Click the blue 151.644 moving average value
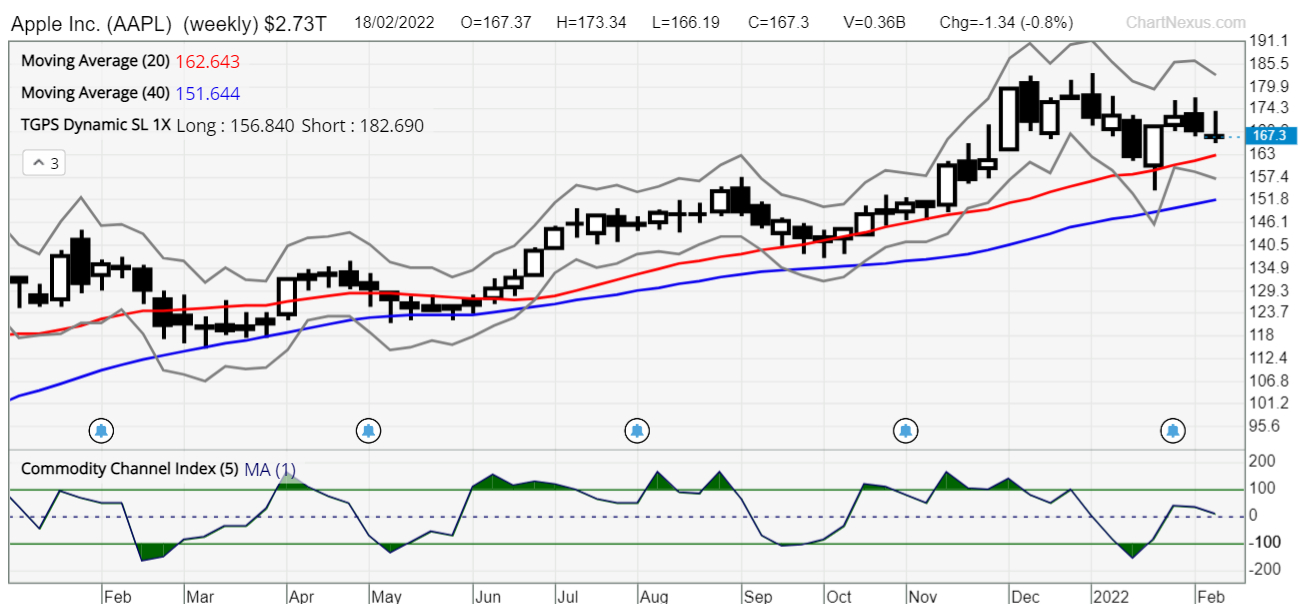 (x=207, y=93)
